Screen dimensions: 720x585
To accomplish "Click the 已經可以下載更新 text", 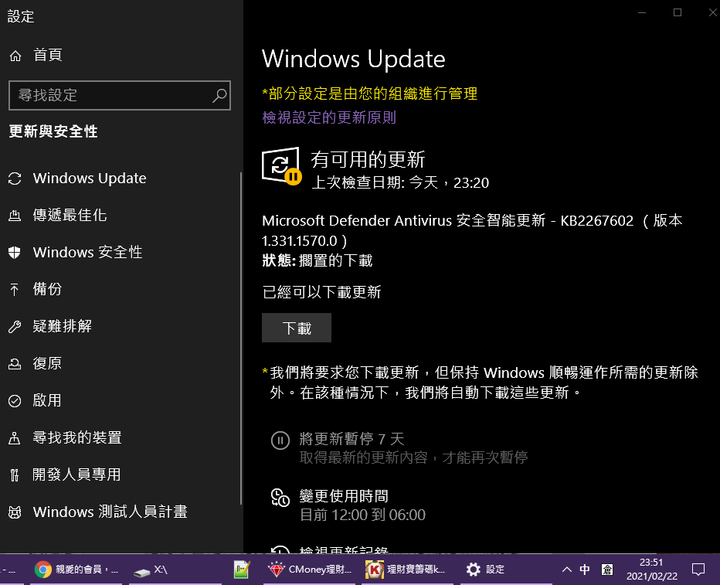I will [321, 292].
